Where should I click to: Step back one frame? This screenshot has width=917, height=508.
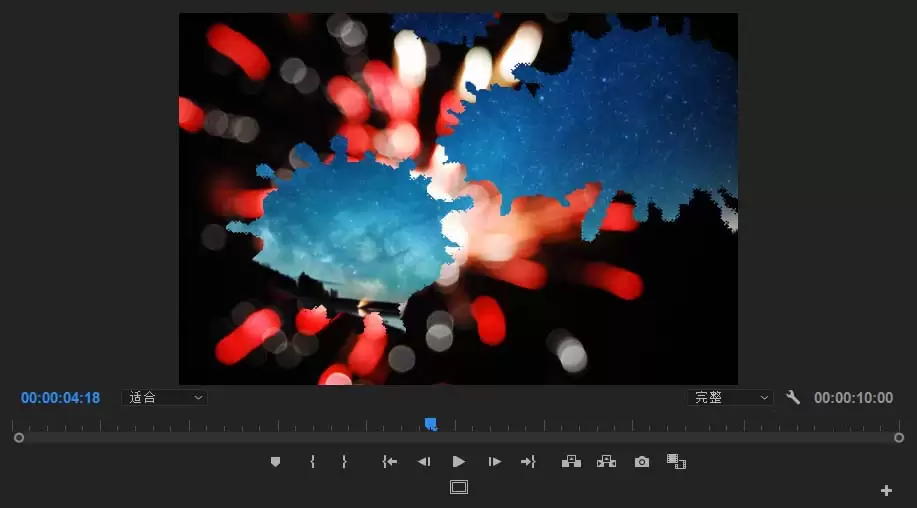coord(424,462)
